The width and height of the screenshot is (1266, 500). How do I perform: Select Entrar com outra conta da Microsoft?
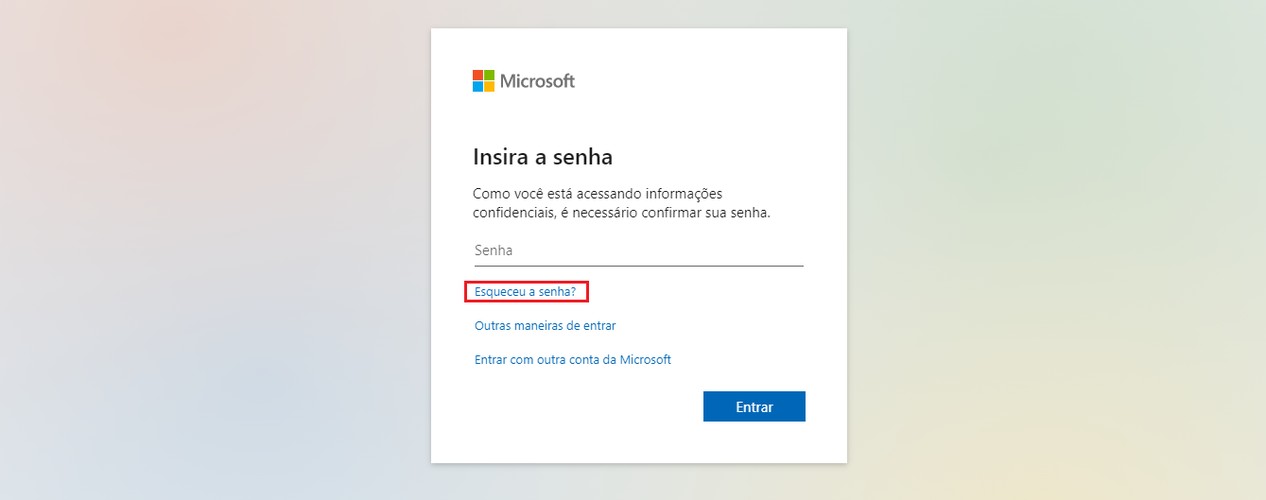coord(573,360)
